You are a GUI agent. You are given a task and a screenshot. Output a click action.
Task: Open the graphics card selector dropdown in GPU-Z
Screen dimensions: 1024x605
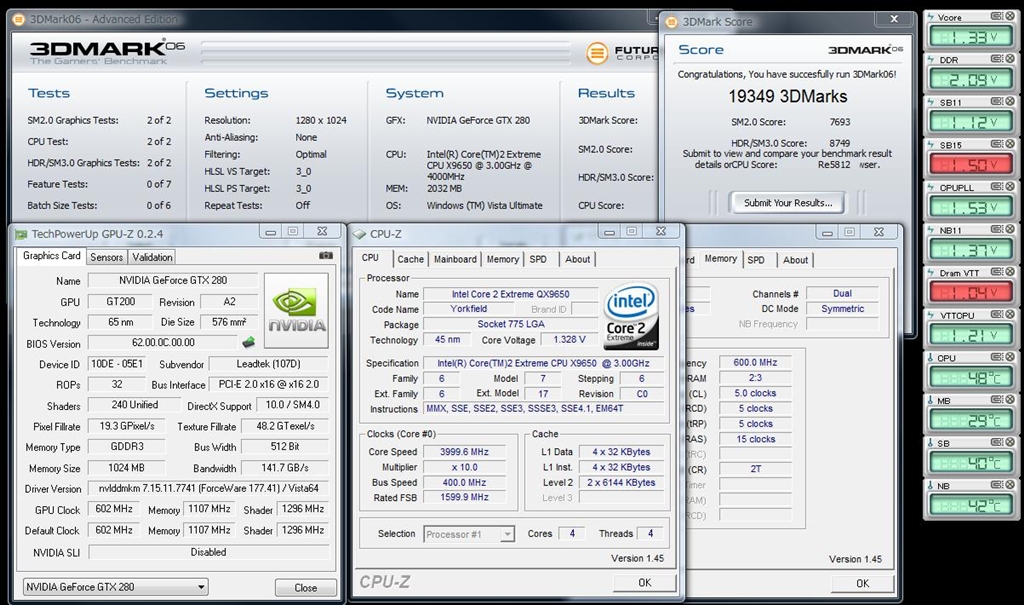(x=116, y=587)
